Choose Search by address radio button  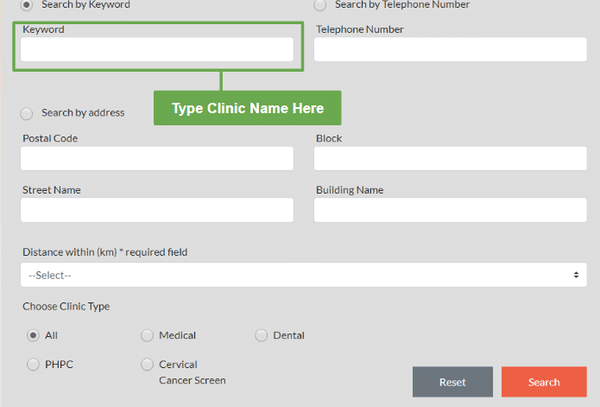(x=26, y=113)
